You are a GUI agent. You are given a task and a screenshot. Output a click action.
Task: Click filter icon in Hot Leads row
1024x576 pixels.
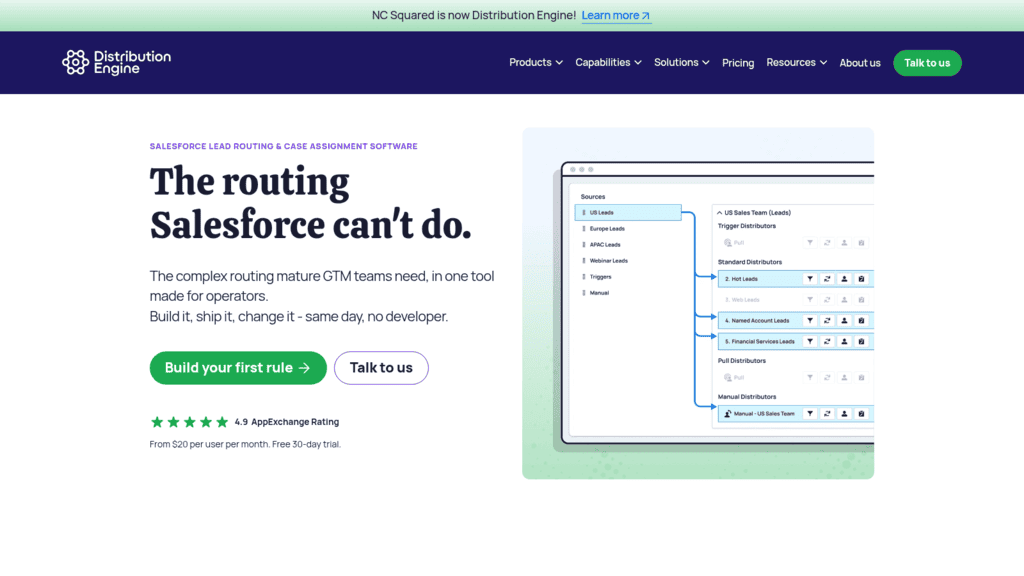click(x=810, y=279)
